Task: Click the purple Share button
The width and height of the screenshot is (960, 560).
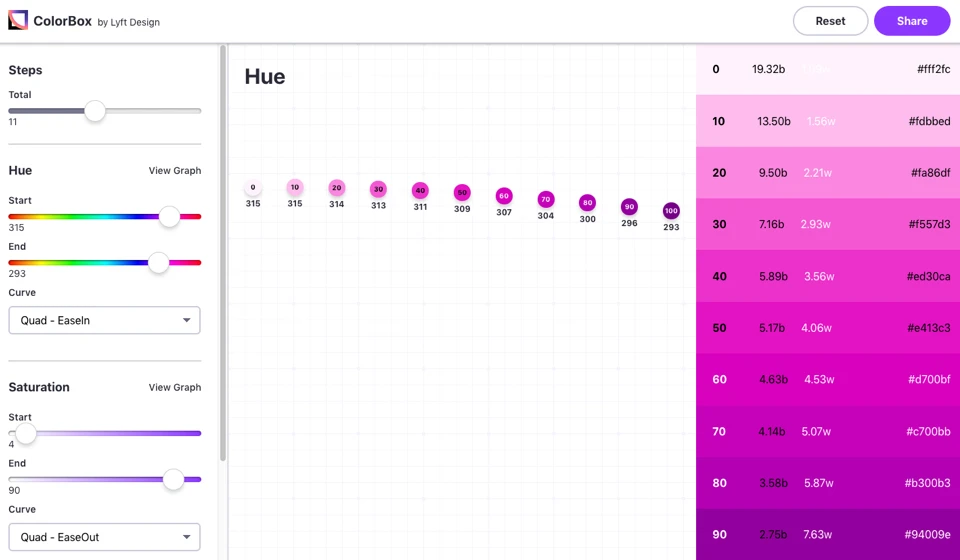Action: click(x=912, y=21)
